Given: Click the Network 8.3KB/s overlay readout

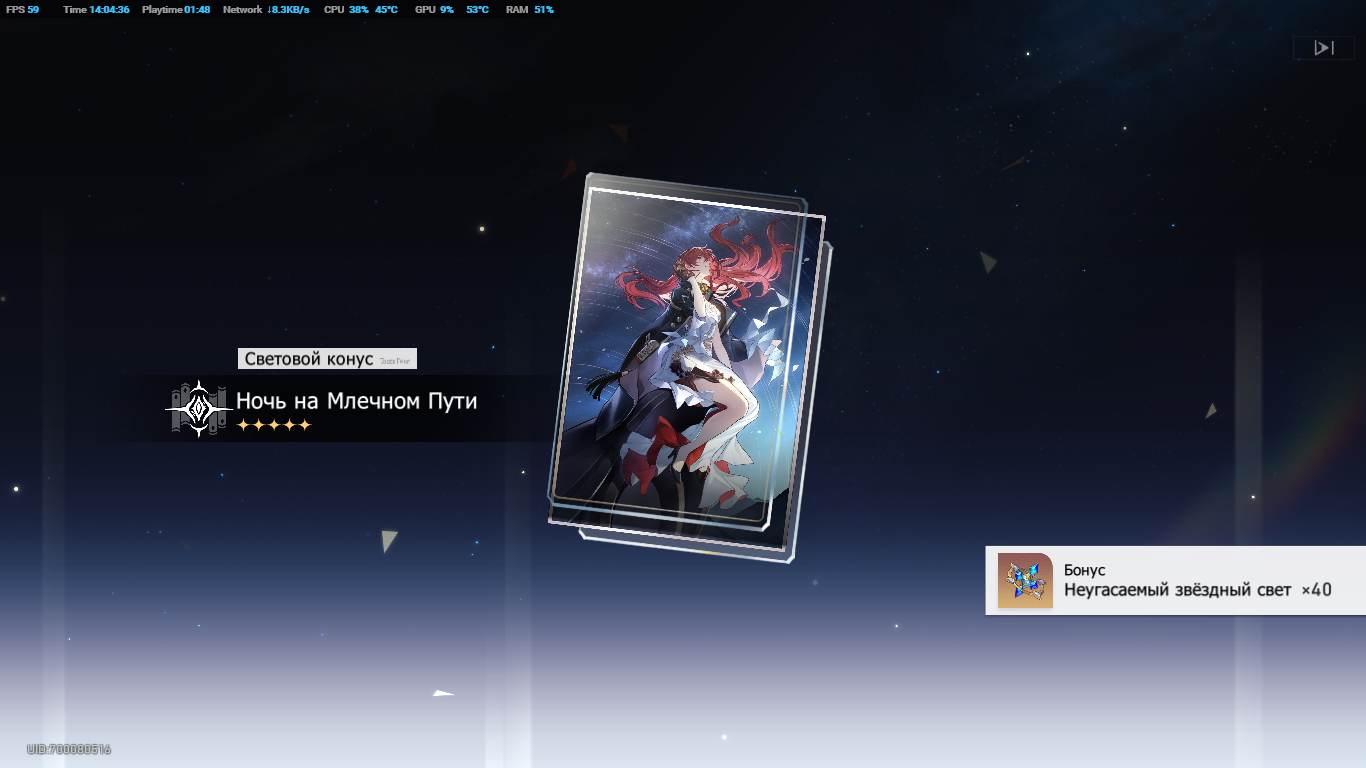Looking at the screenshot, I should [x=266, y=10].
